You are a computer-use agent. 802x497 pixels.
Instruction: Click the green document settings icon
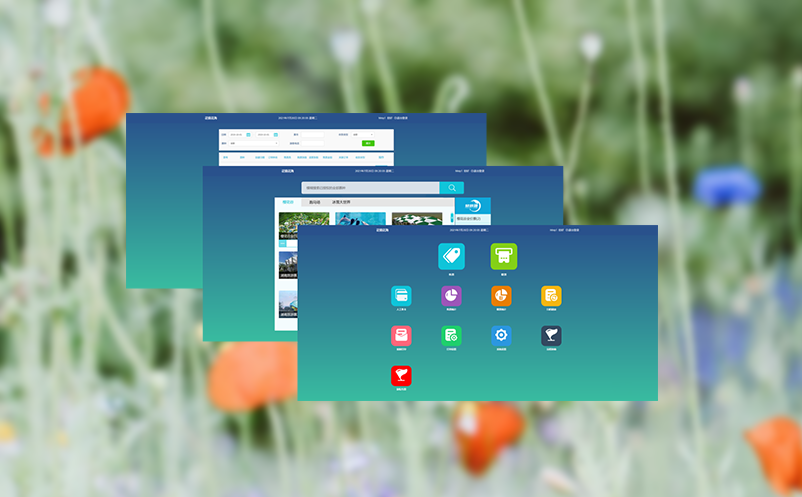coord(451,336)
